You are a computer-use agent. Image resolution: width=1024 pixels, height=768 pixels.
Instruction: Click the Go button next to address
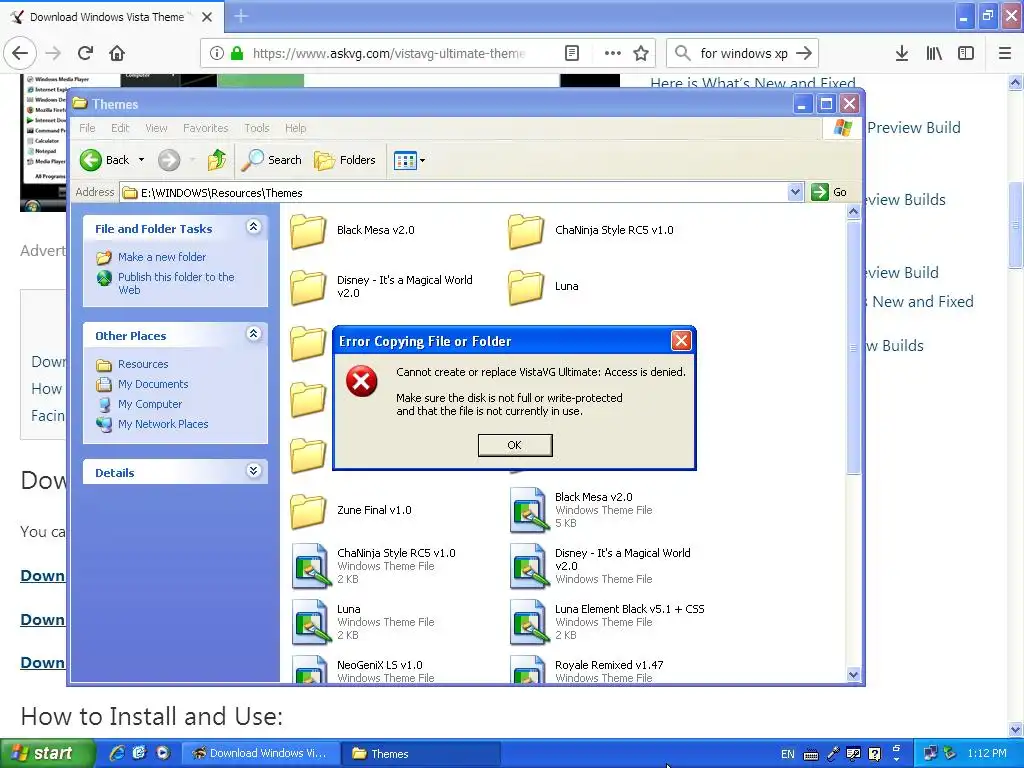(829, 192)
